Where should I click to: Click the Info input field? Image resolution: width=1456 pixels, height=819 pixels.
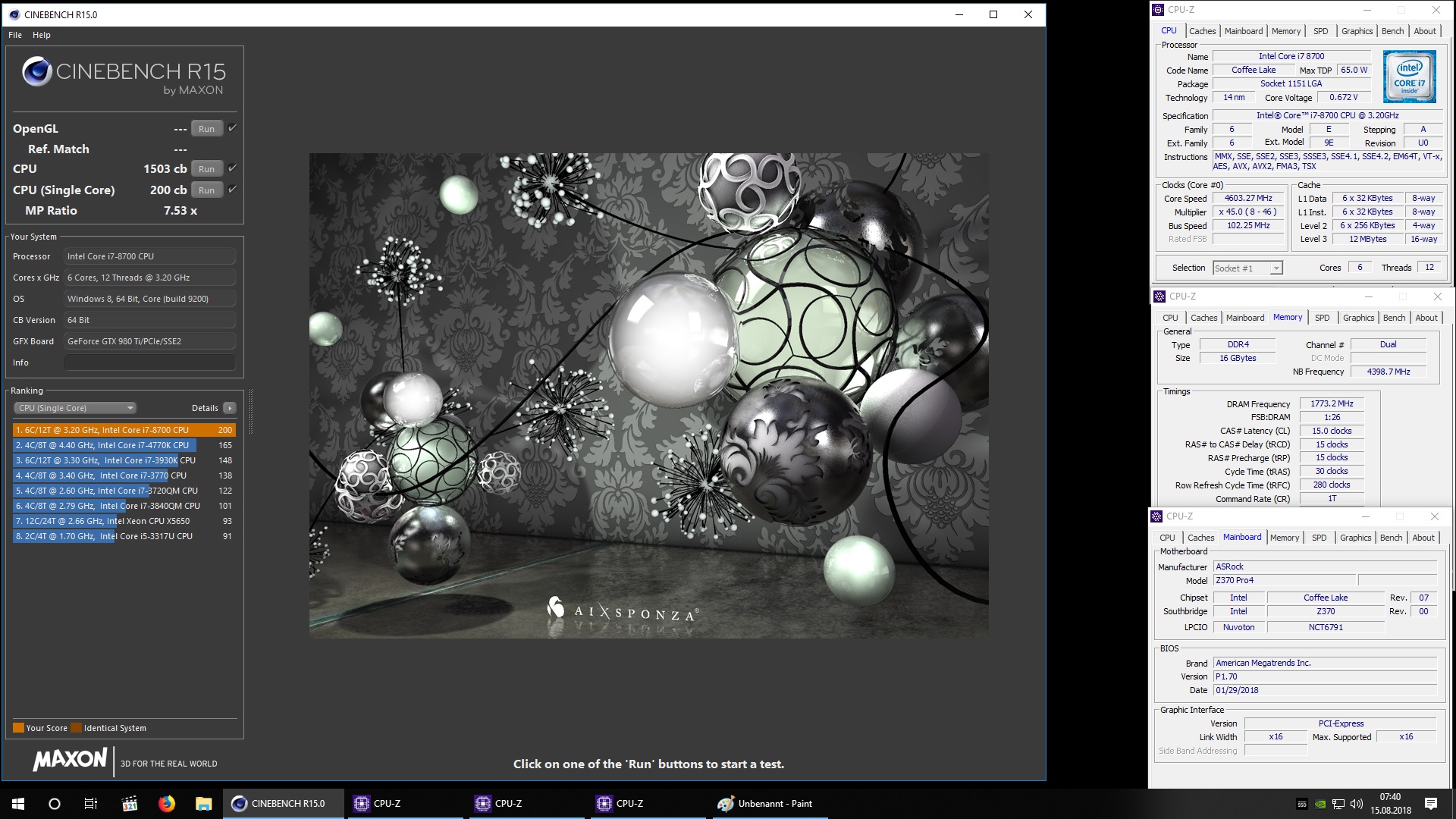149,362
